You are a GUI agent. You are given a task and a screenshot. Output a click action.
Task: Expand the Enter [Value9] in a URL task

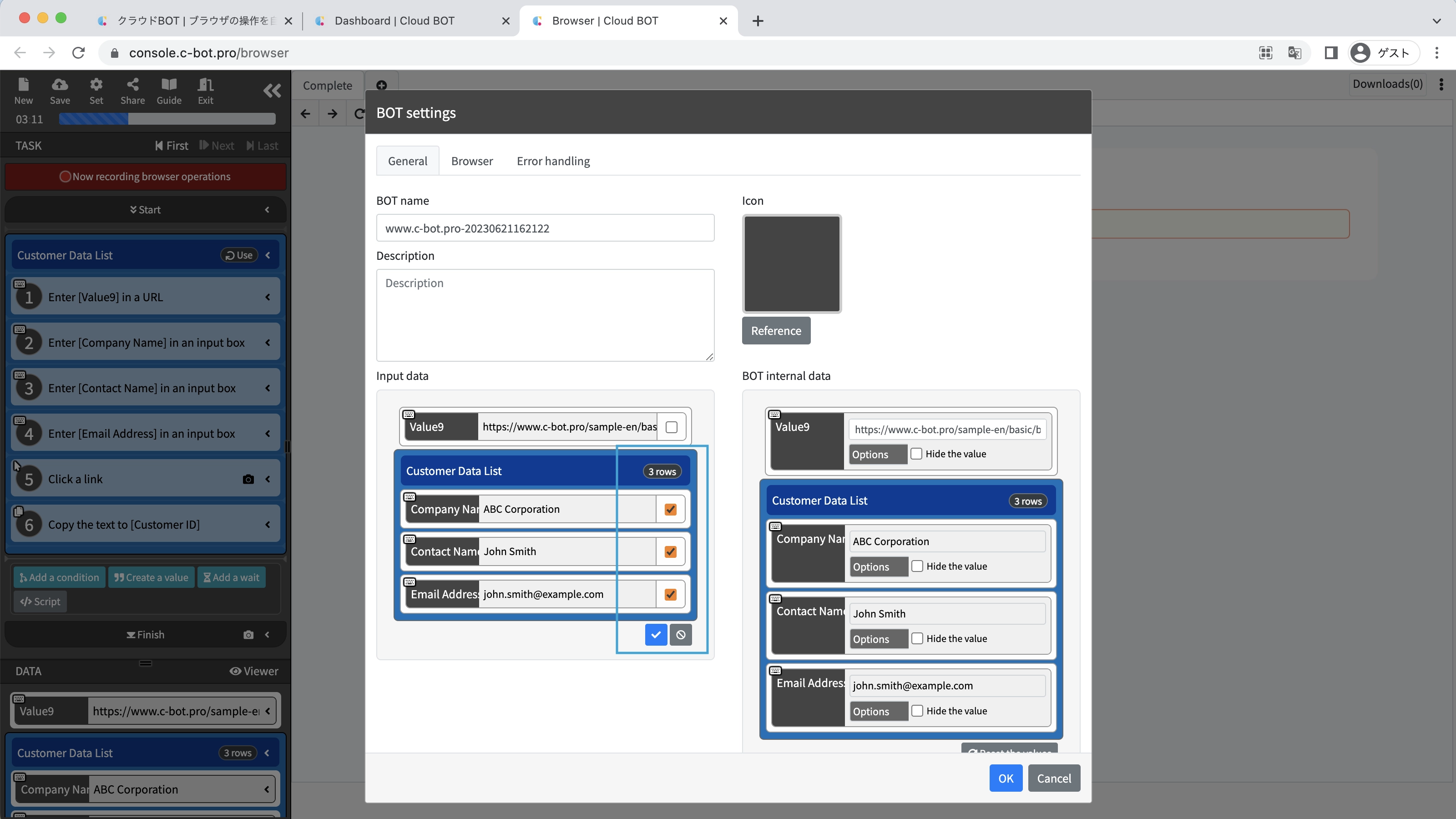(x=268, y=297)
